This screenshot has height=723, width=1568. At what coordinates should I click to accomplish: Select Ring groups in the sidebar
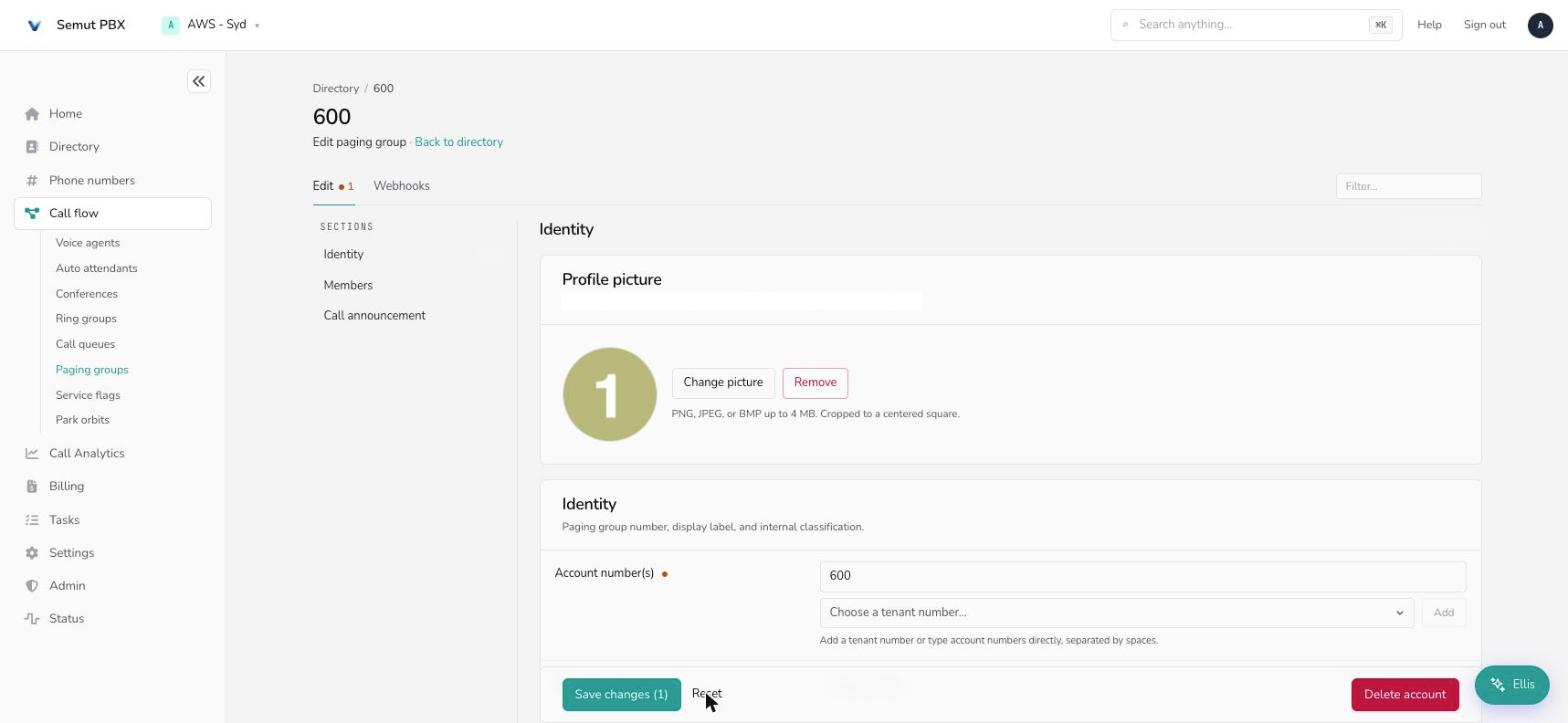(x=86, y=319)
